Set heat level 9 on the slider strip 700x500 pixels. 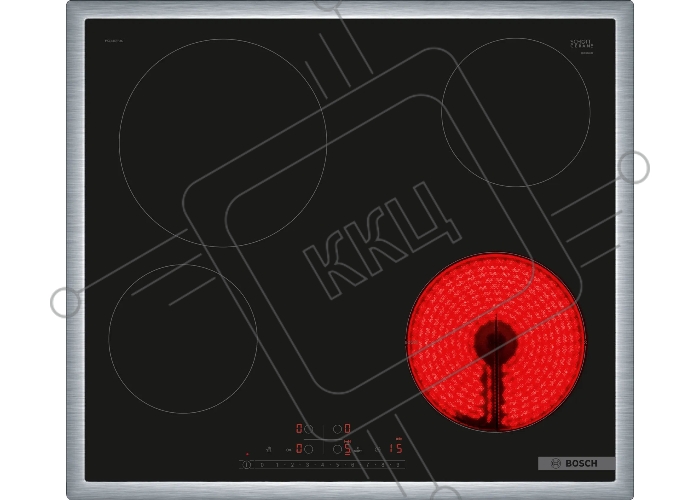398,465
